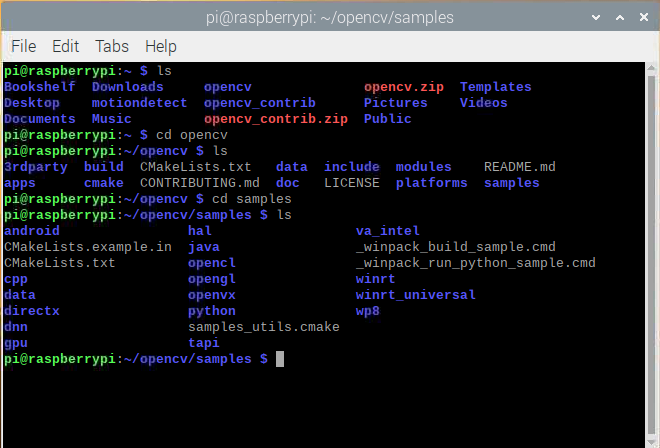Screen dimensions: 660x448
Task: Open the Edit menu
Action: coord(65,46)
